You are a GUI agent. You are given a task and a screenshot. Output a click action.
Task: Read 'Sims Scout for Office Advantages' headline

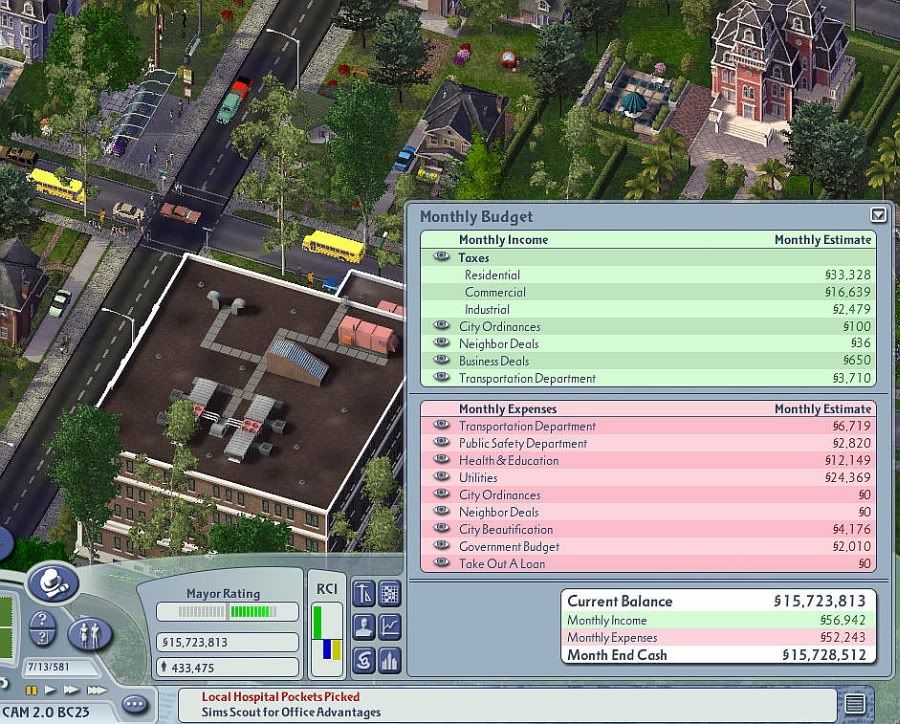(x=291, y=712)
